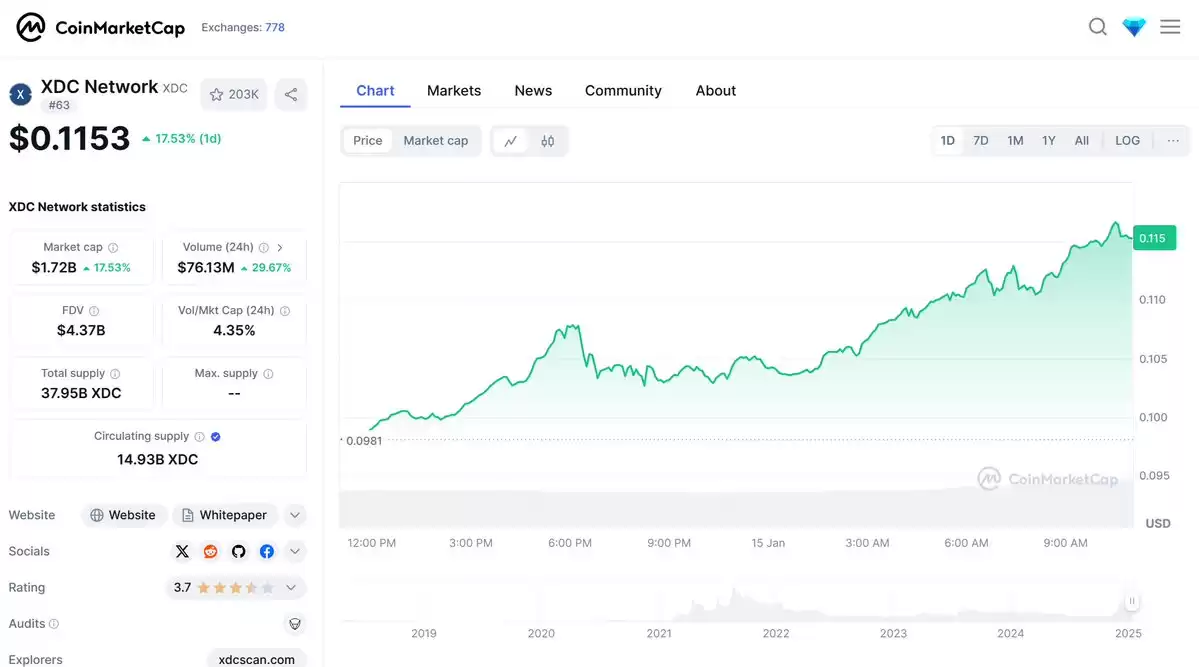Click info icon next to Total supply
This screenshot has height=667, width=1199.
(115, 374)
